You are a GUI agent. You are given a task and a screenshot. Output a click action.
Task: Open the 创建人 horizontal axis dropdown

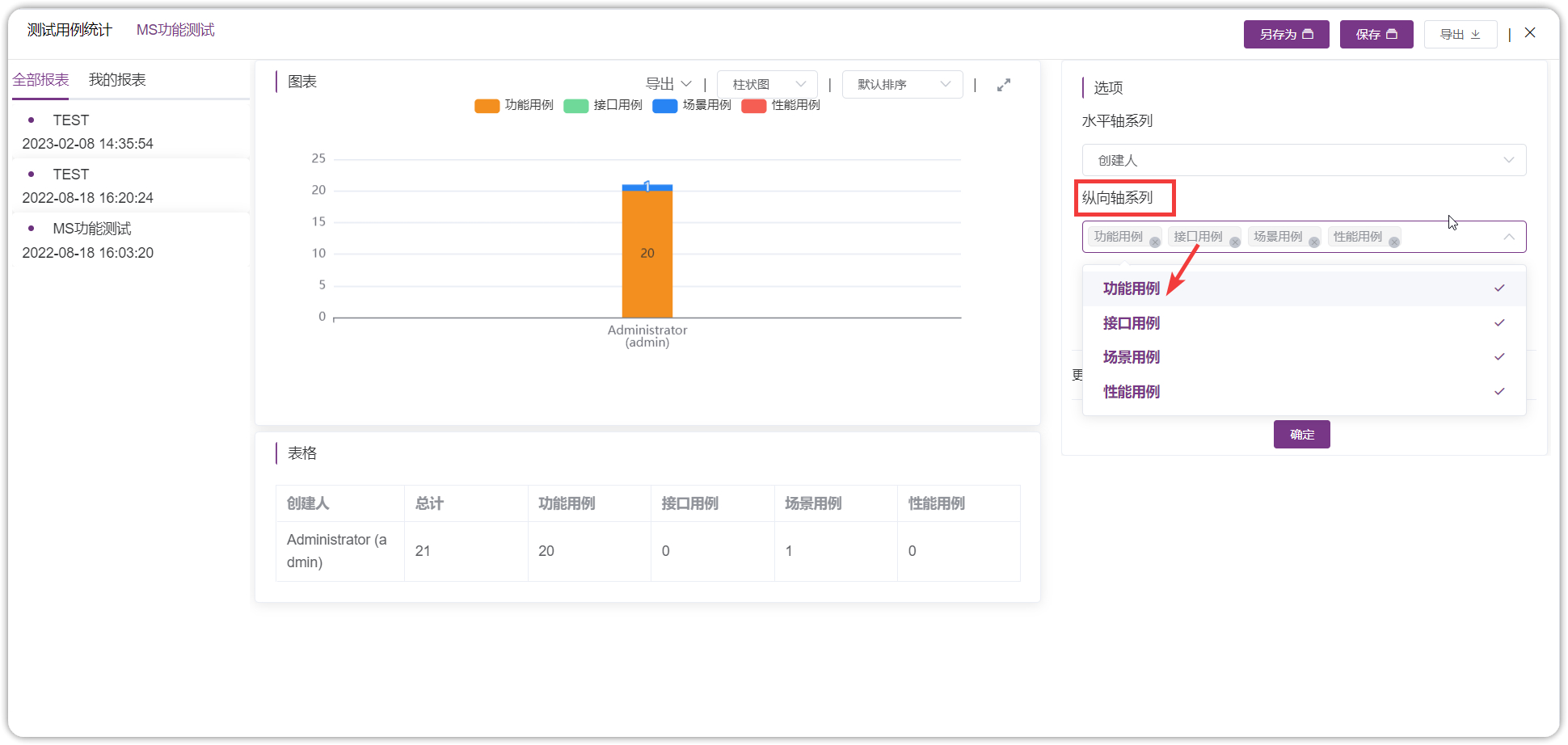1304,160
